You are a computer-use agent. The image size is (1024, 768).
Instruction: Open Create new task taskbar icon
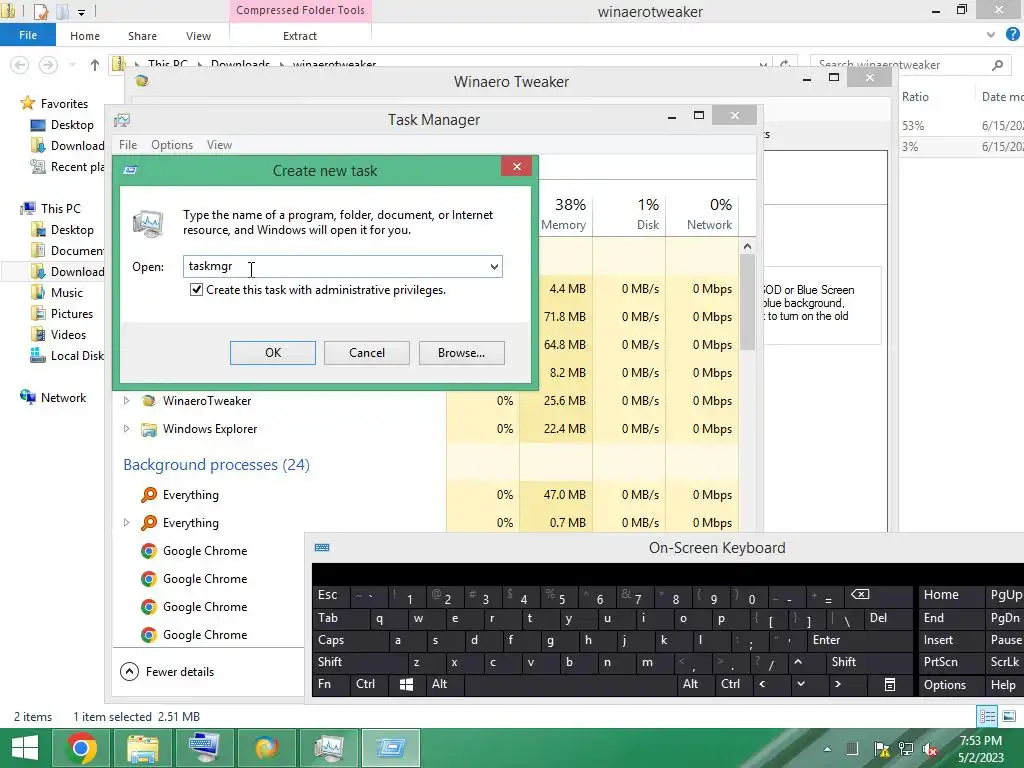(391, 748)
